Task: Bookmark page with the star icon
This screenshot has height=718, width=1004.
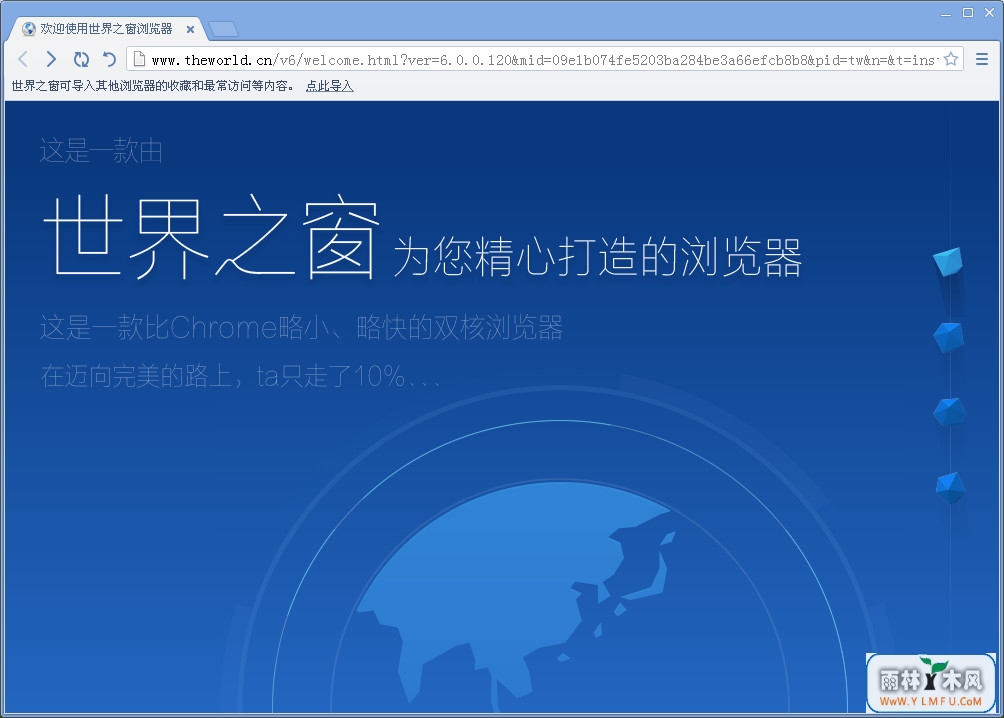Action: tap(951, 60)
